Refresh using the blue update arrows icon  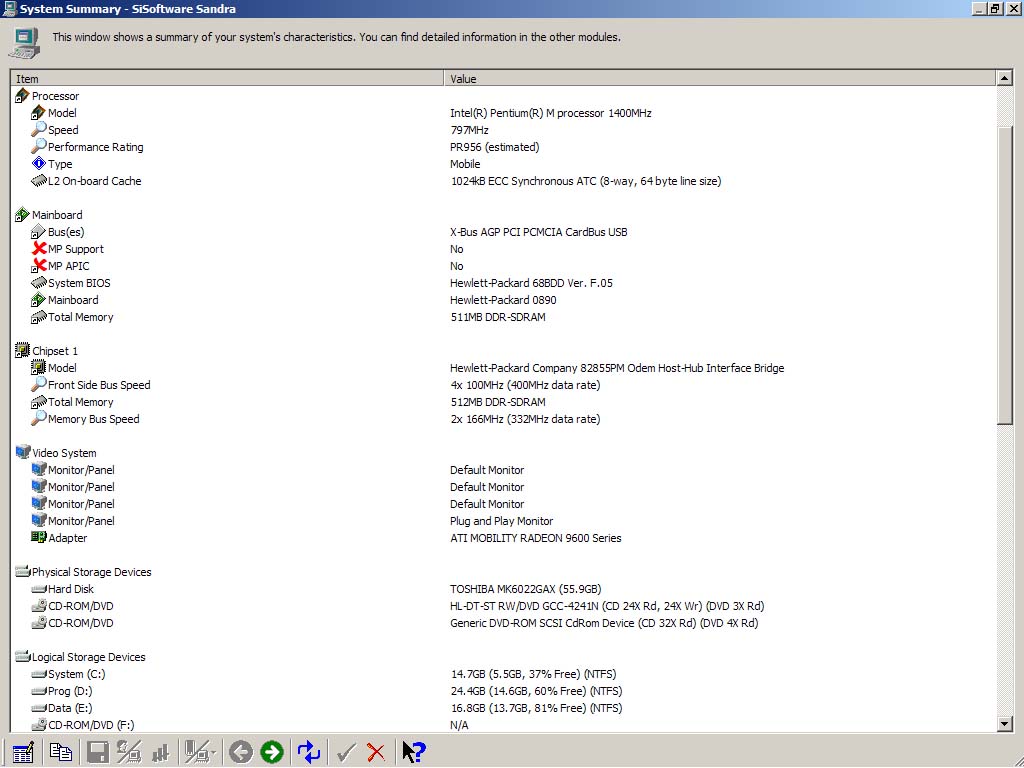(x=308, y=752)
